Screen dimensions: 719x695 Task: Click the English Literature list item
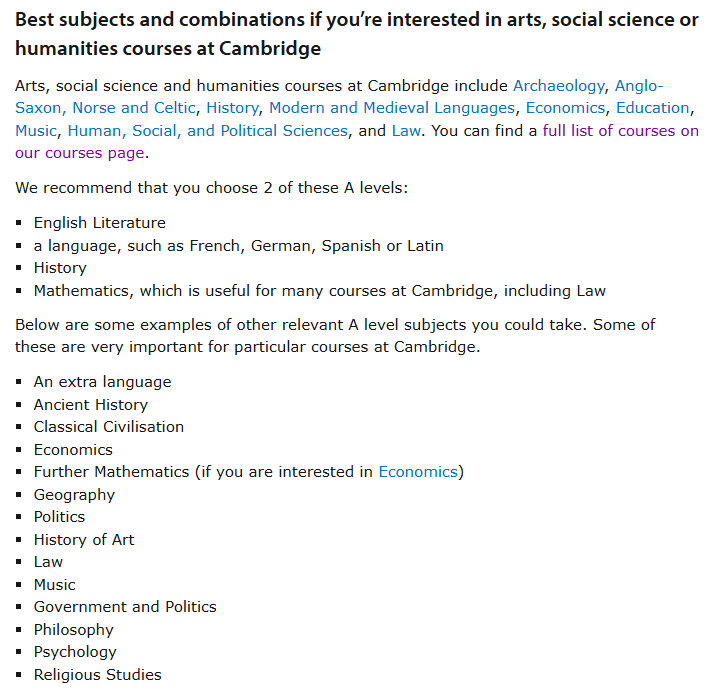pyautogui.click(x=100, y=223)
